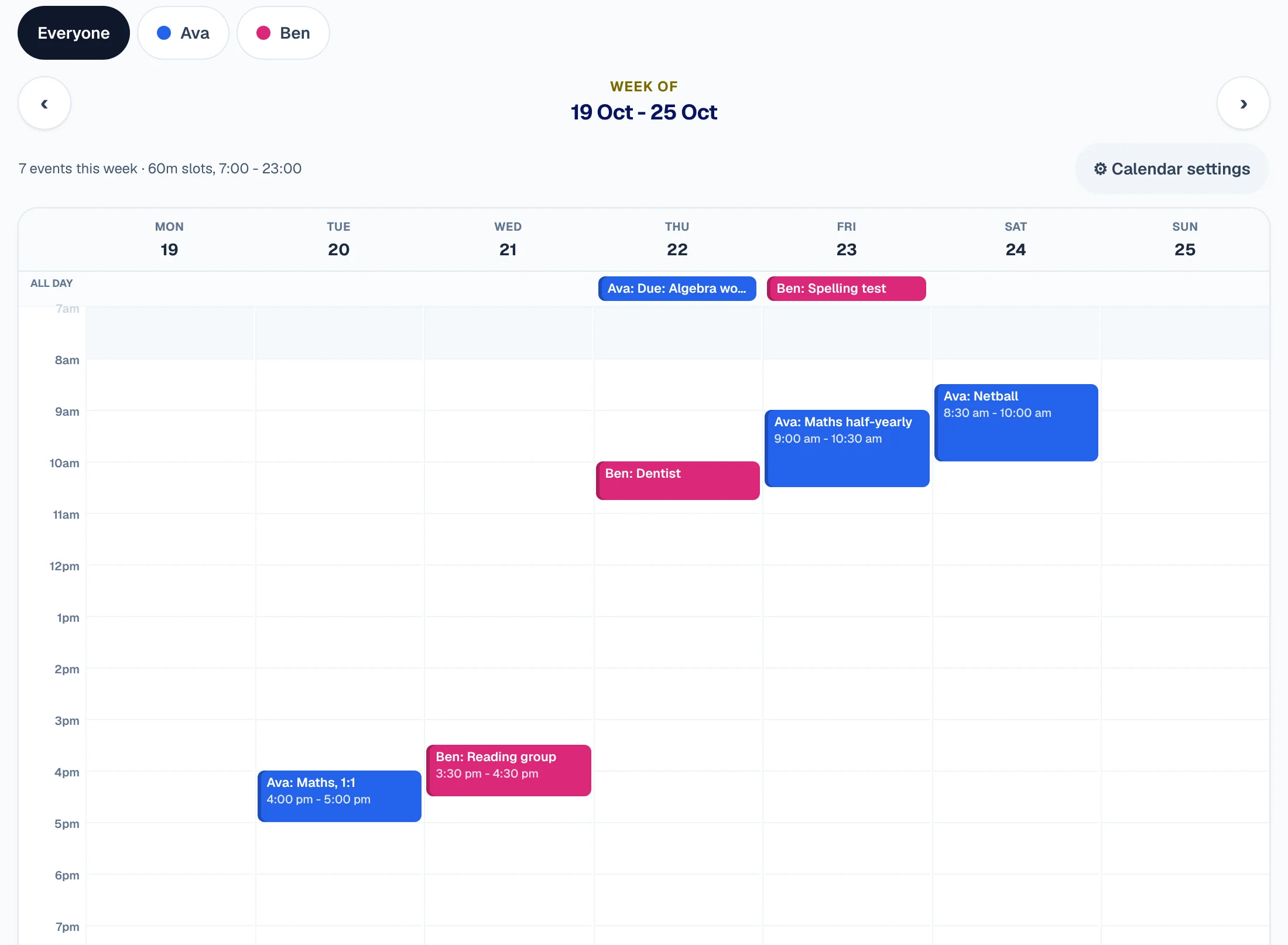Filter calendar by Ben
The width and height of the screenshot is (1288, 945).
[x=283, y=33]
